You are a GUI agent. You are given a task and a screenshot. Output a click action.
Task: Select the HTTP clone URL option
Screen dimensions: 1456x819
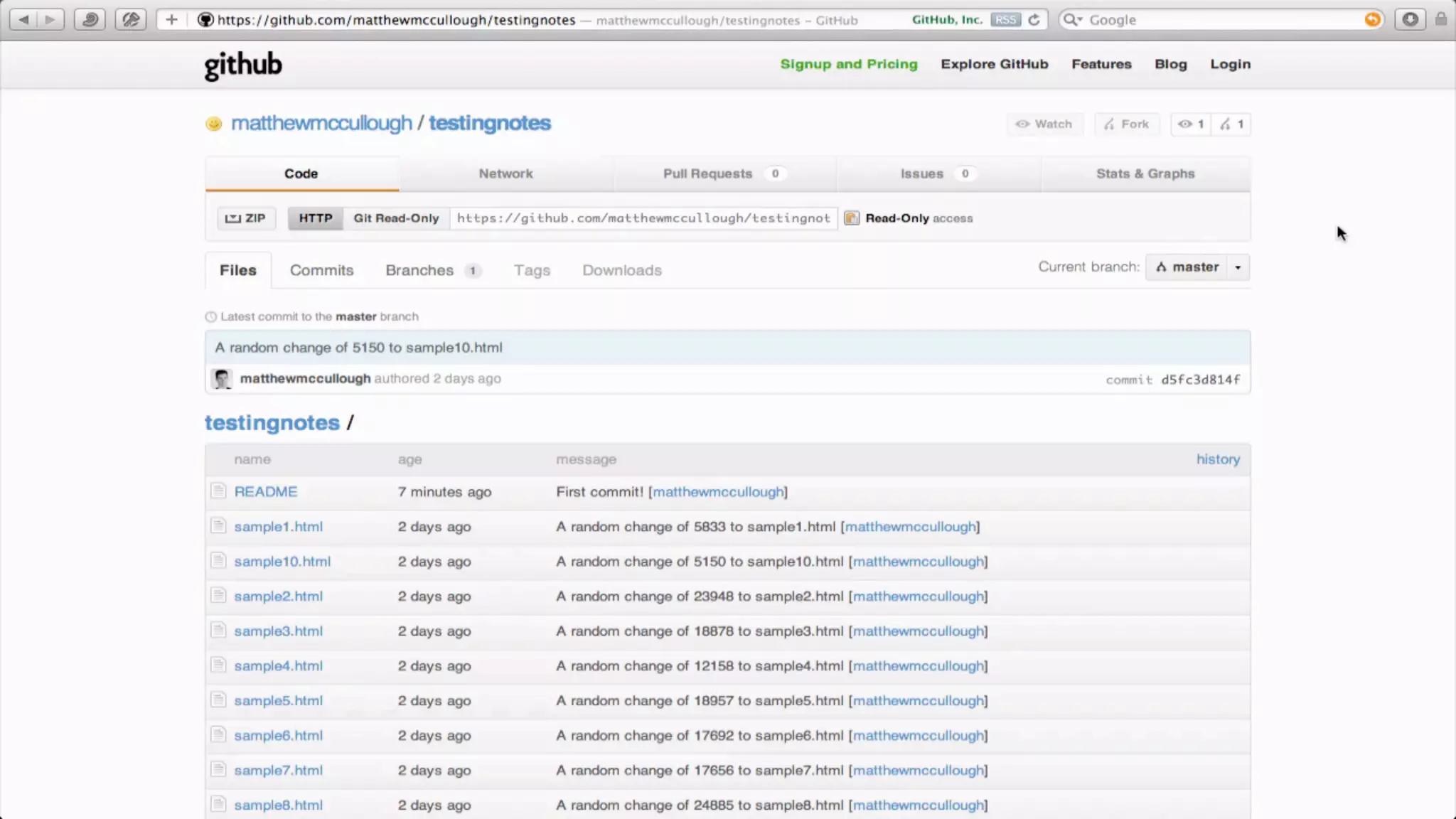(315, 218)
